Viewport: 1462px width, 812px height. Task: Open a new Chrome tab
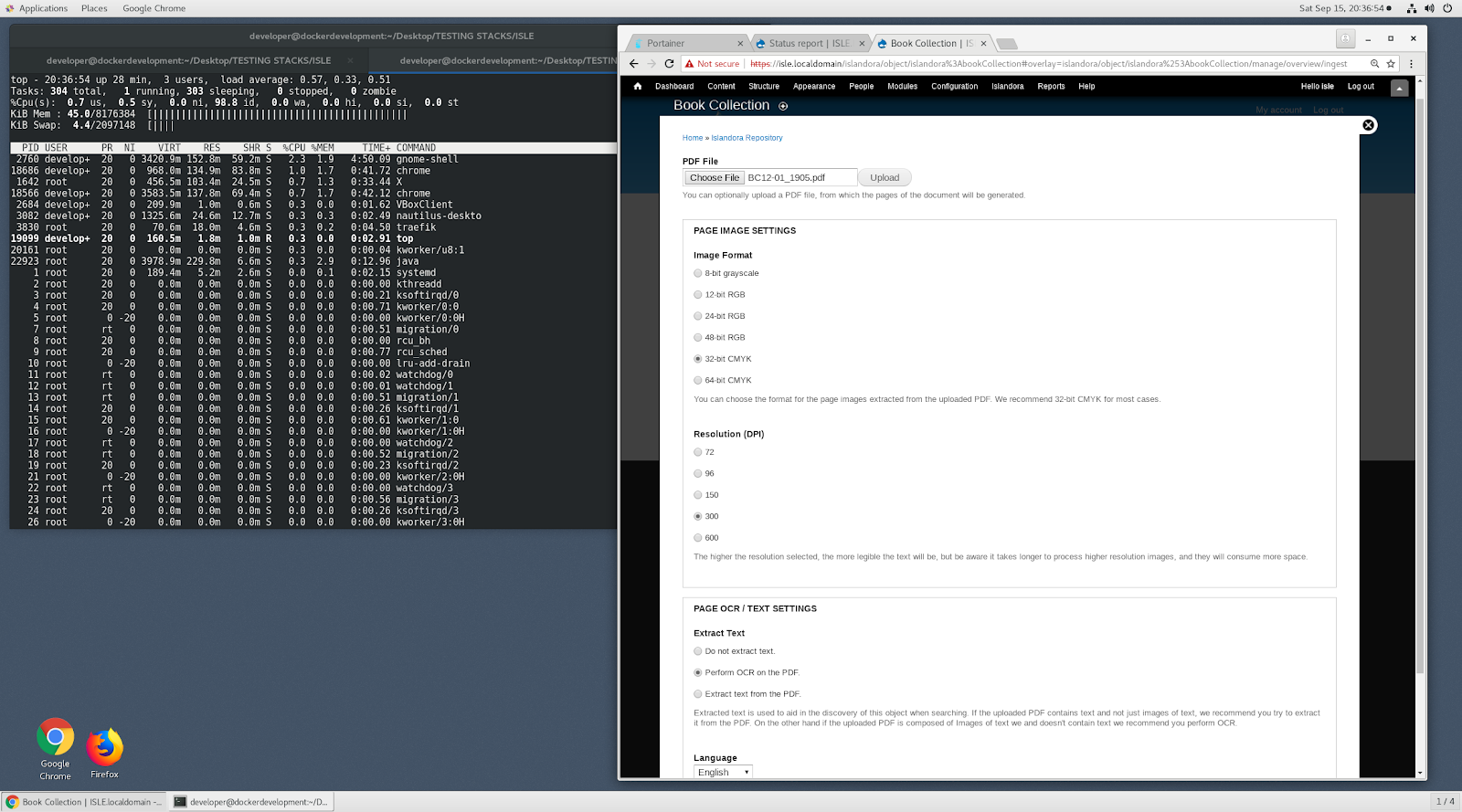[x=1006, y=44]
